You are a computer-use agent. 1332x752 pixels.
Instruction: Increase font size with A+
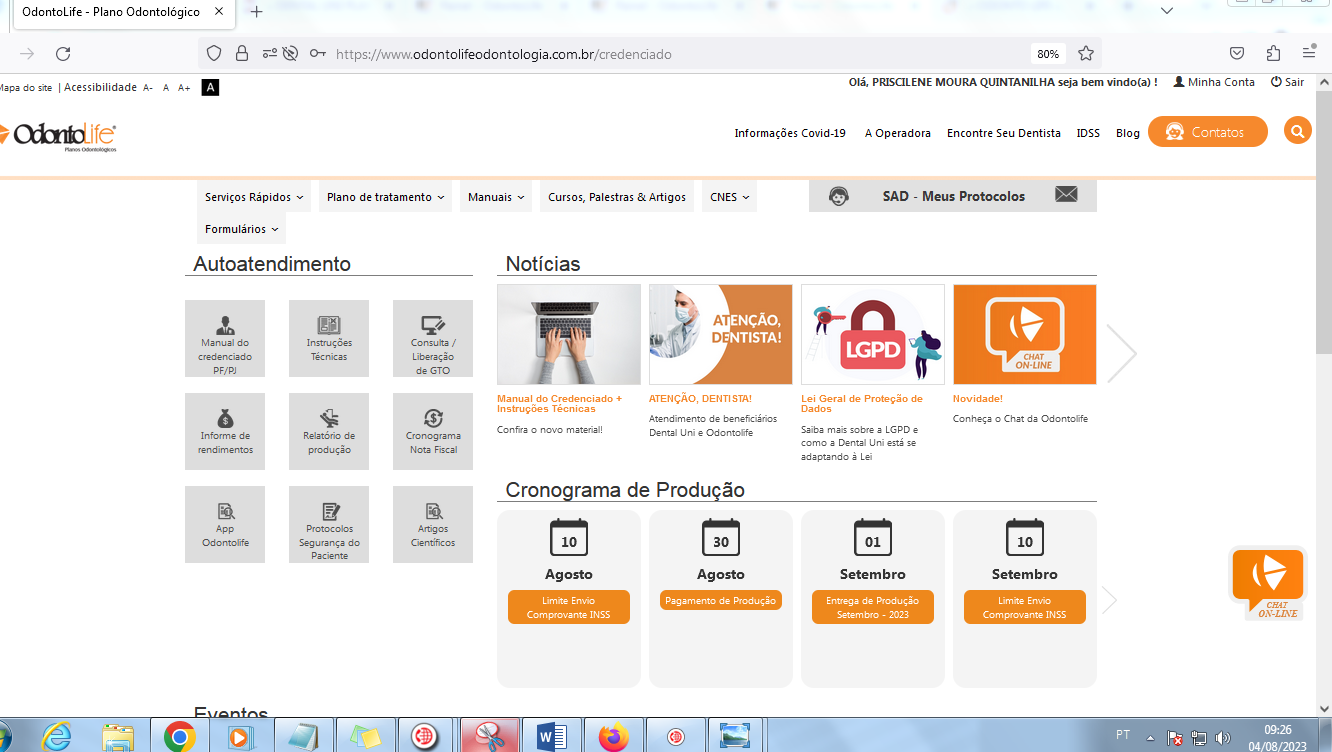point(184,88)
